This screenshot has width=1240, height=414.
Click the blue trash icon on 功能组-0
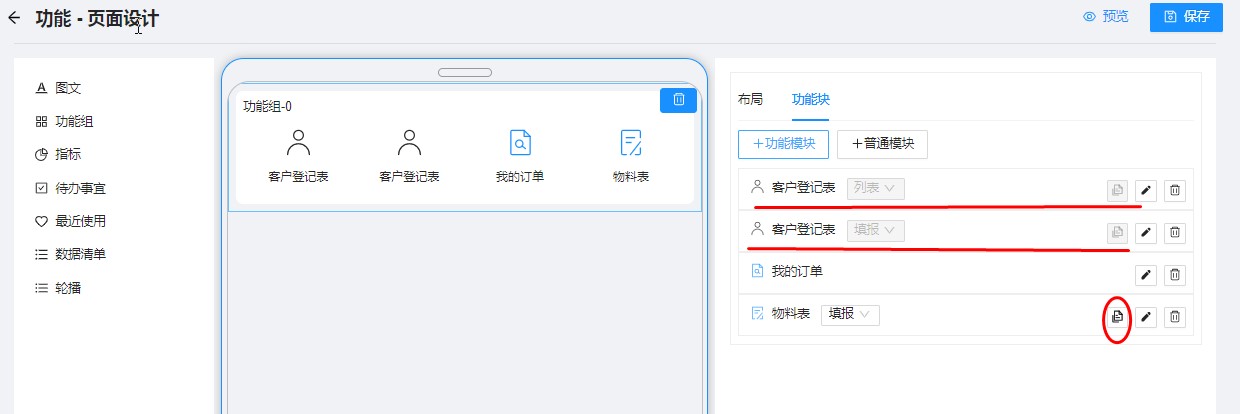point(678,99)
